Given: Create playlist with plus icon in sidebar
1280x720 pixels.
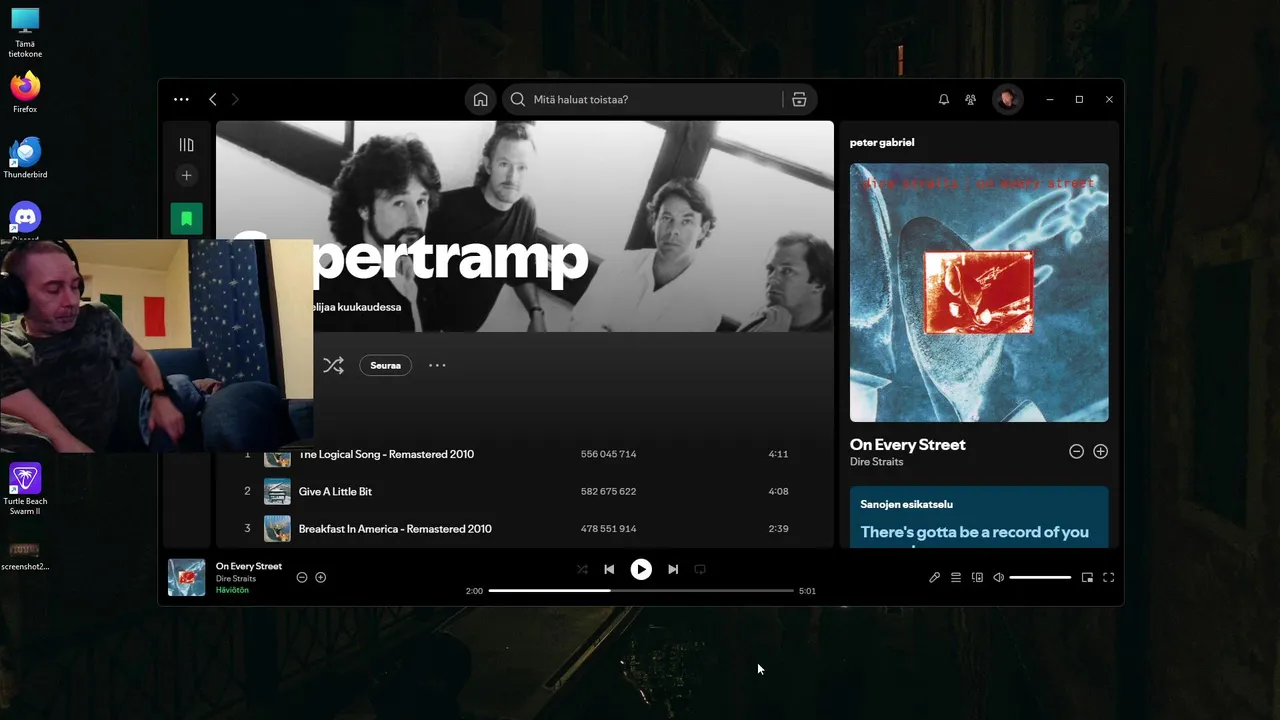Looking at the screenshot, I should (186, 175).
